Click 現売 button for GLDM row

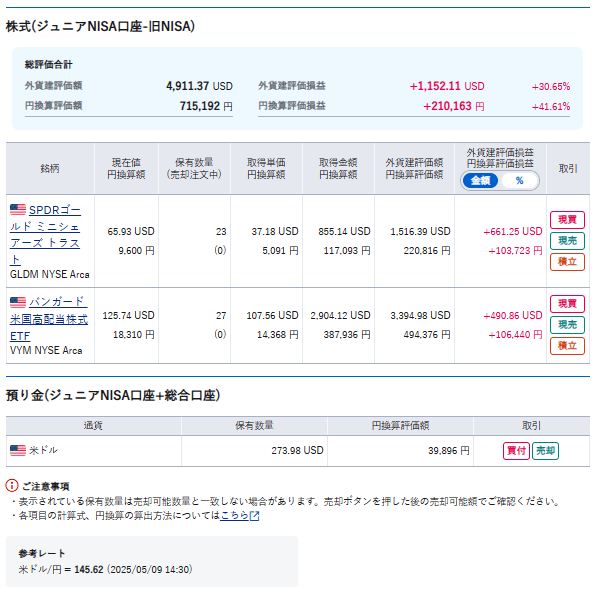[567, 241]
